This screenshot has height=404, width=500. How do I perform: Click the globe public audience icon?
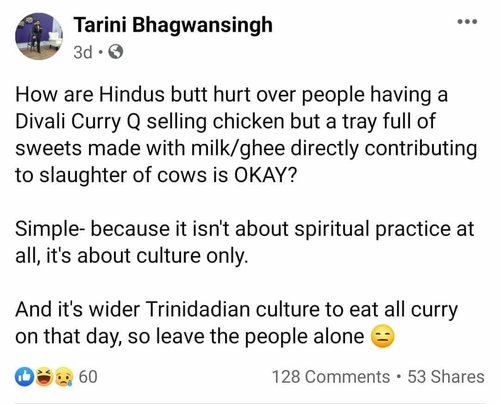[116, 52]
